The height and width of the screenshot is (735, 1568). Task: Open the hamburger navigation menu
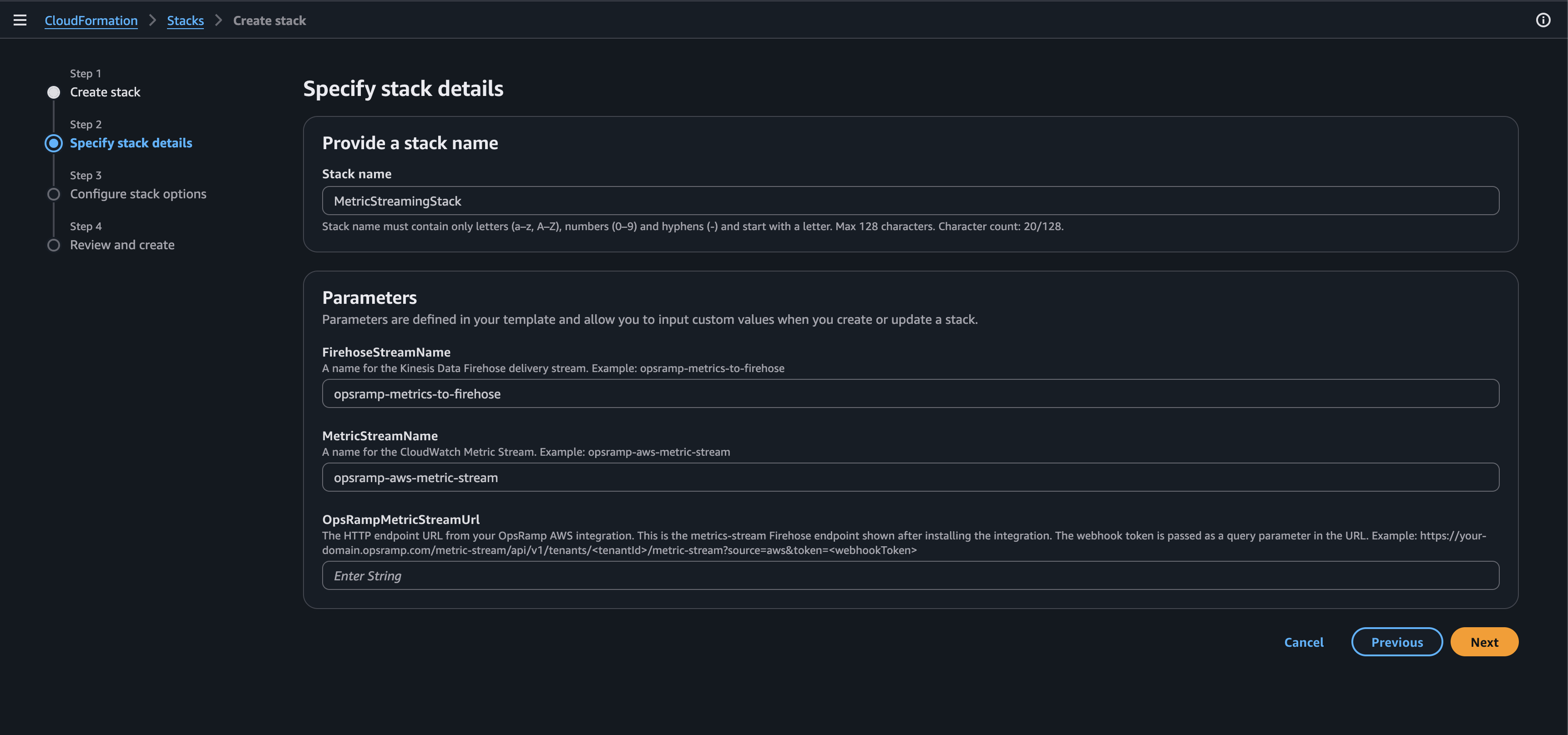click(x=20, y=20)
